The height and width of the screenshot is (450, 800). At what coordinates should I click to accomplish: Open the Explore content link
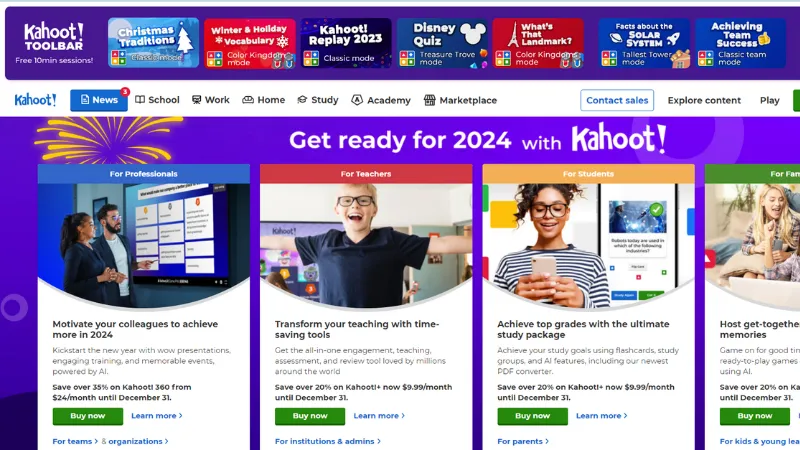click(704, 101)
